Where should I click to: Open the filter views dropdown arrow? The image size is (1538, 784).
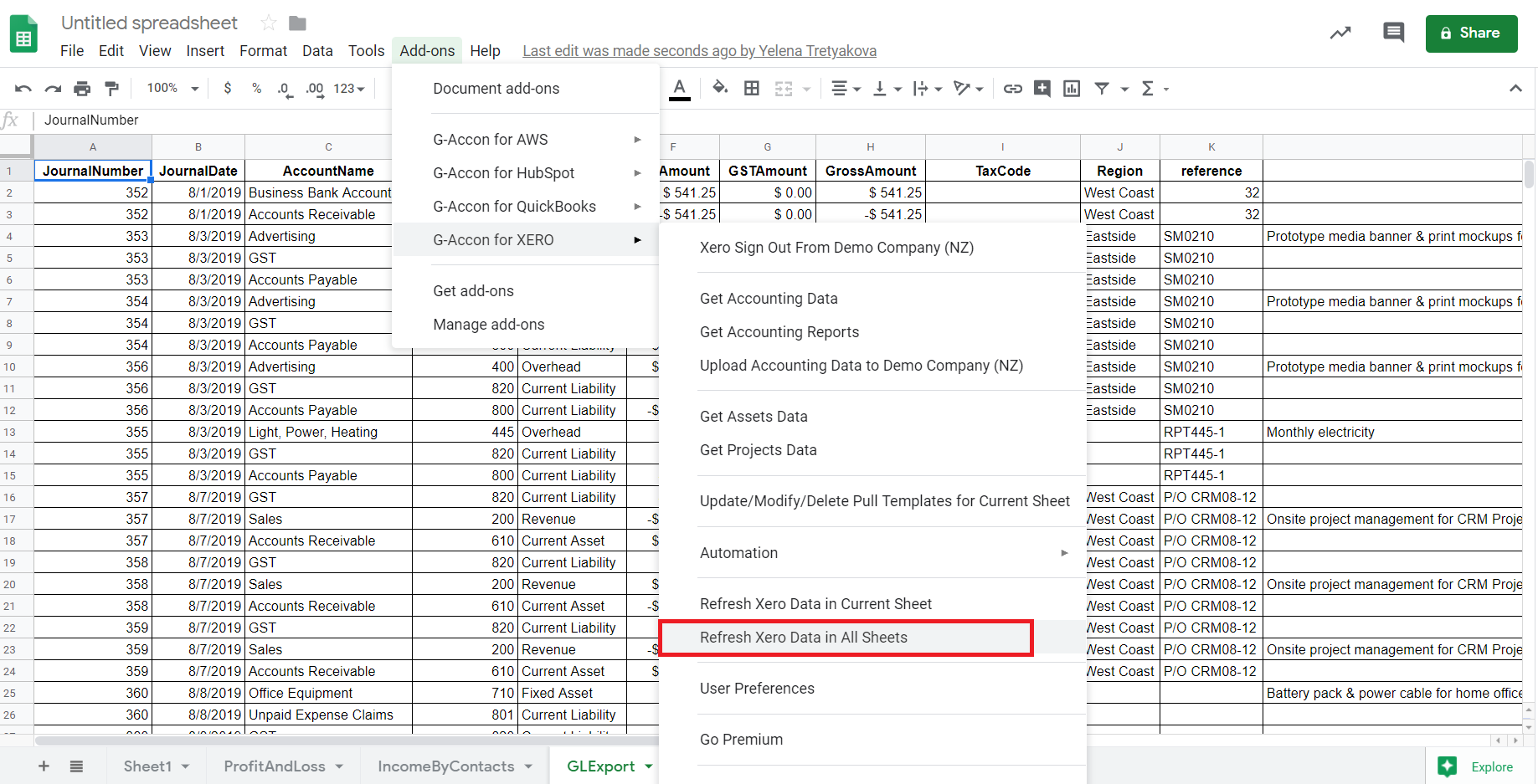pyautogui.click(x=1124, y=89)
